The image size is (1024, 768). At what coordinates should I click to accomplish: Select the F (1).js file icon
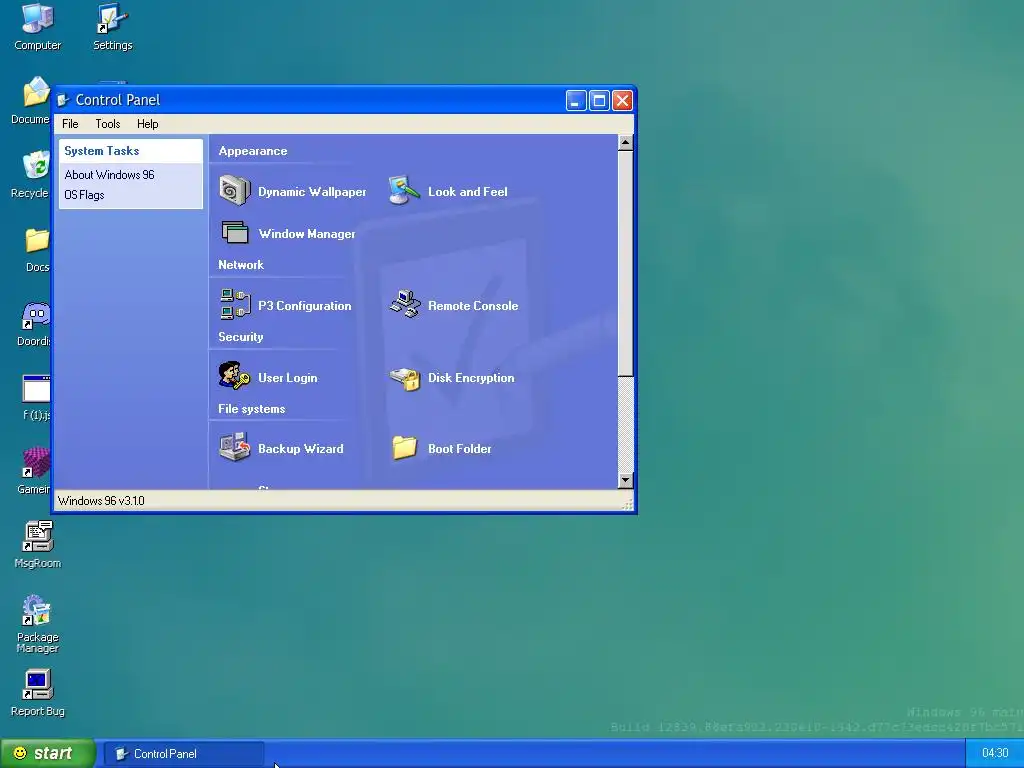pos(36,389)
